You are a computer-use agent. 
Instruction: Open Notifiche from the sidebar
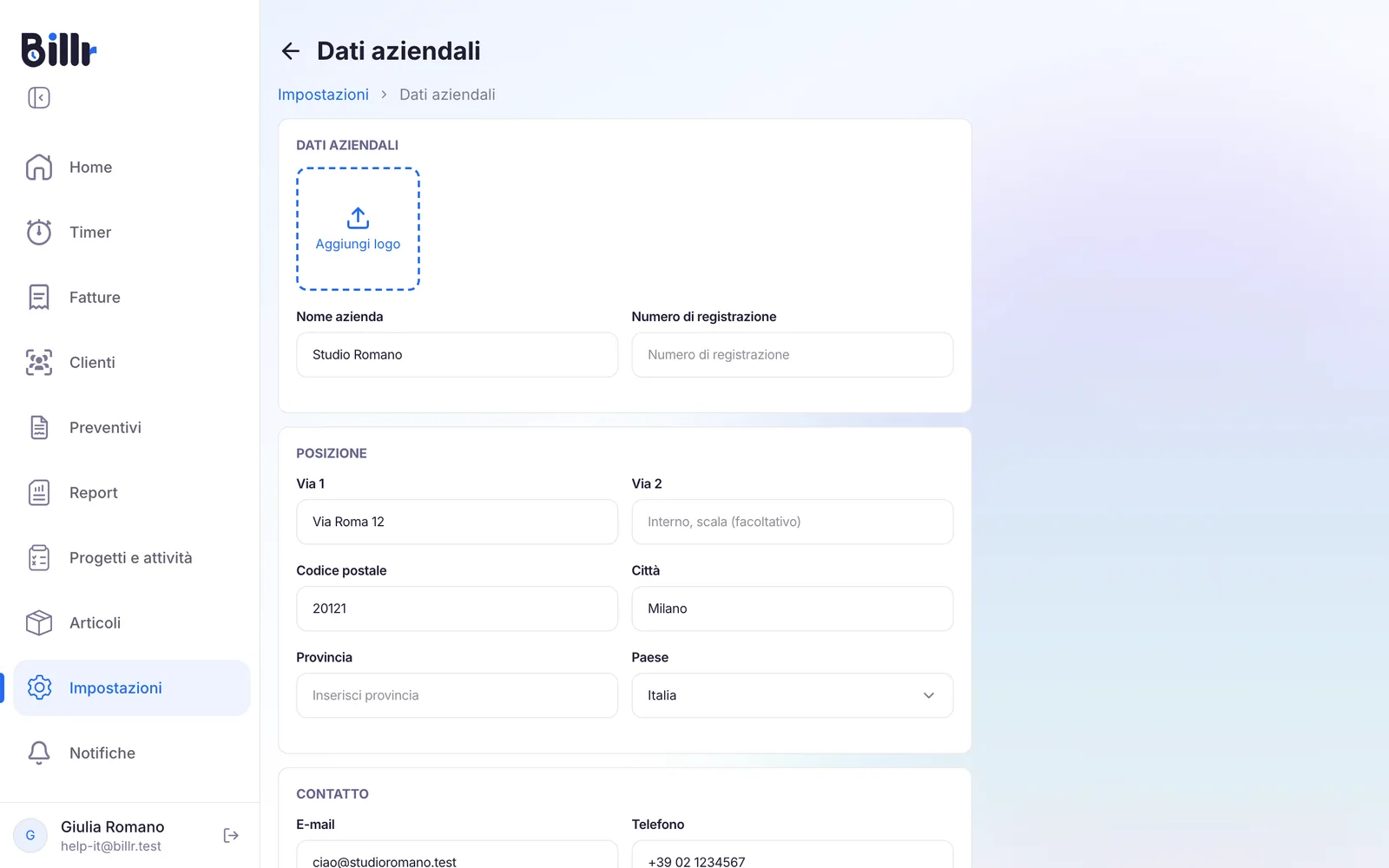(132, 753)
